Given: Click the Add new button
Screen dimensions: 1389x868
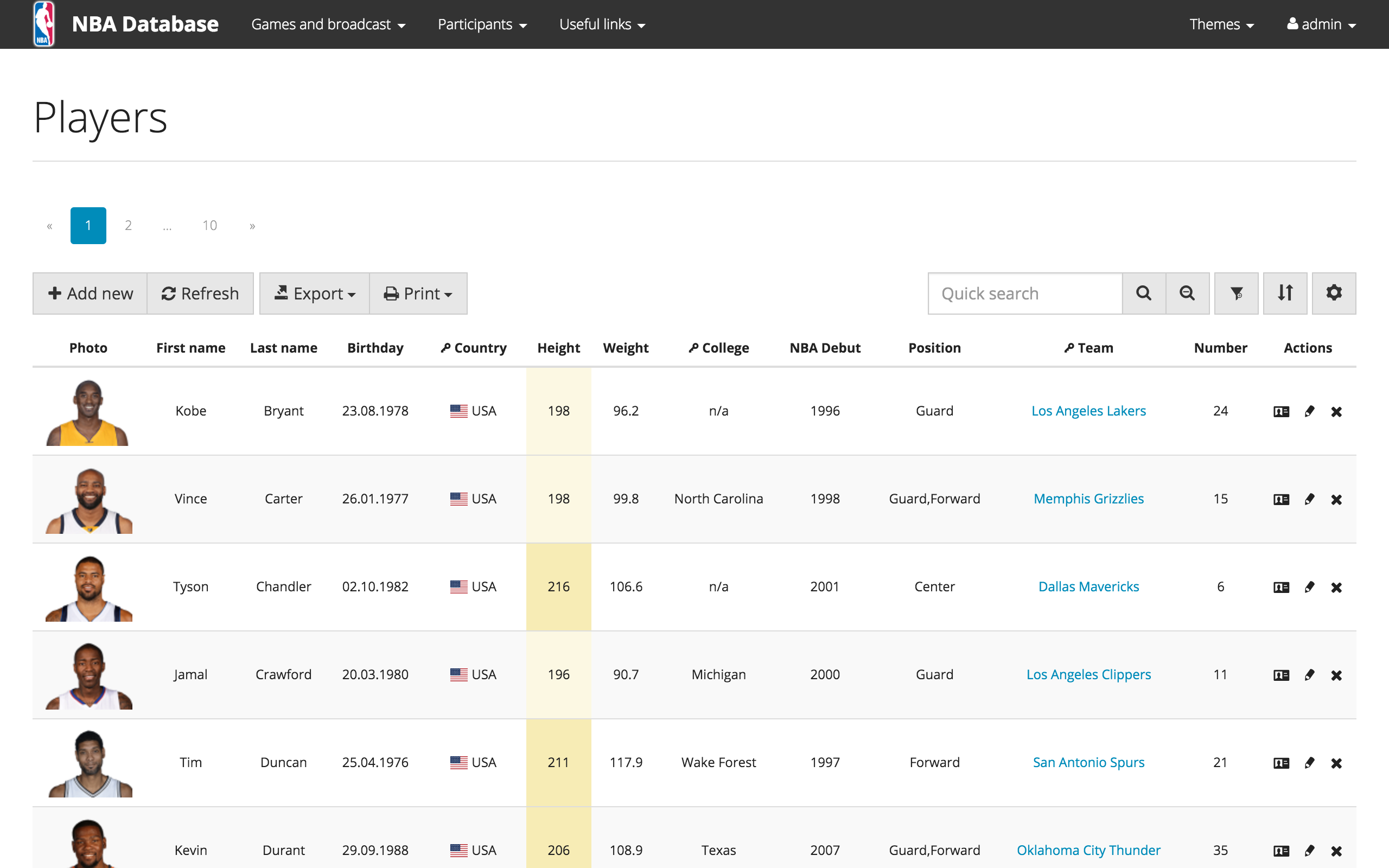Looking at the screenshot, I should point(90,293).
